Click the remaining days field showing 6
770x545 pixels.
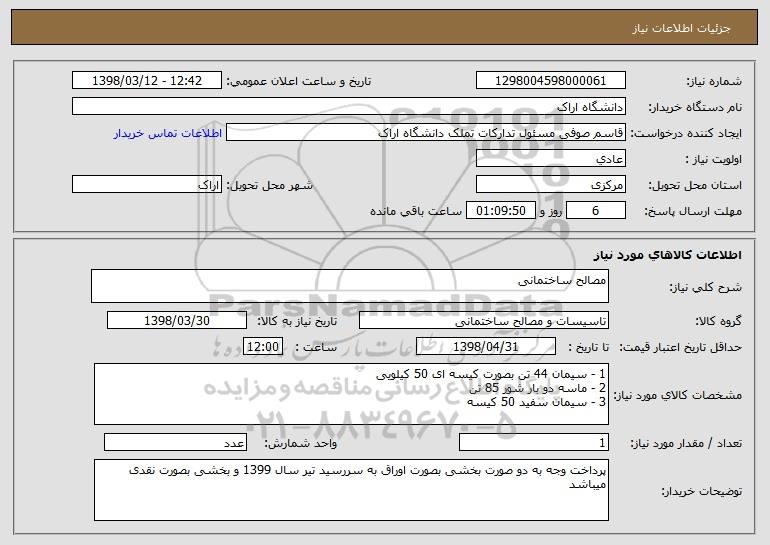point(596,211)
